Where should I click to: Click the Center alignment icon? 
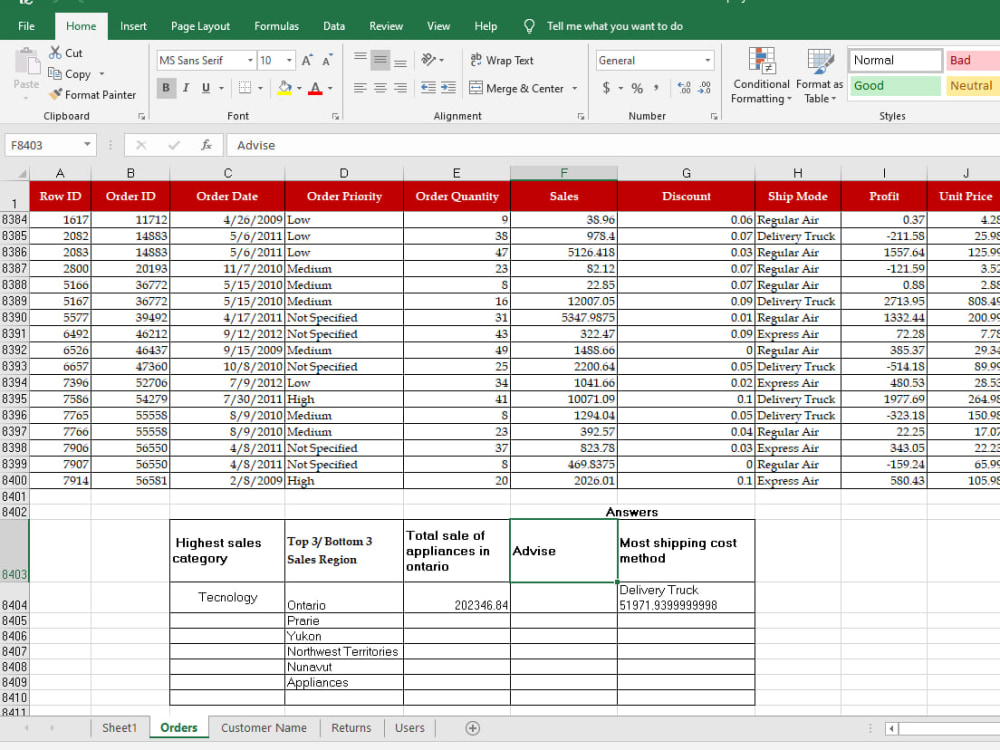[380, 88]
